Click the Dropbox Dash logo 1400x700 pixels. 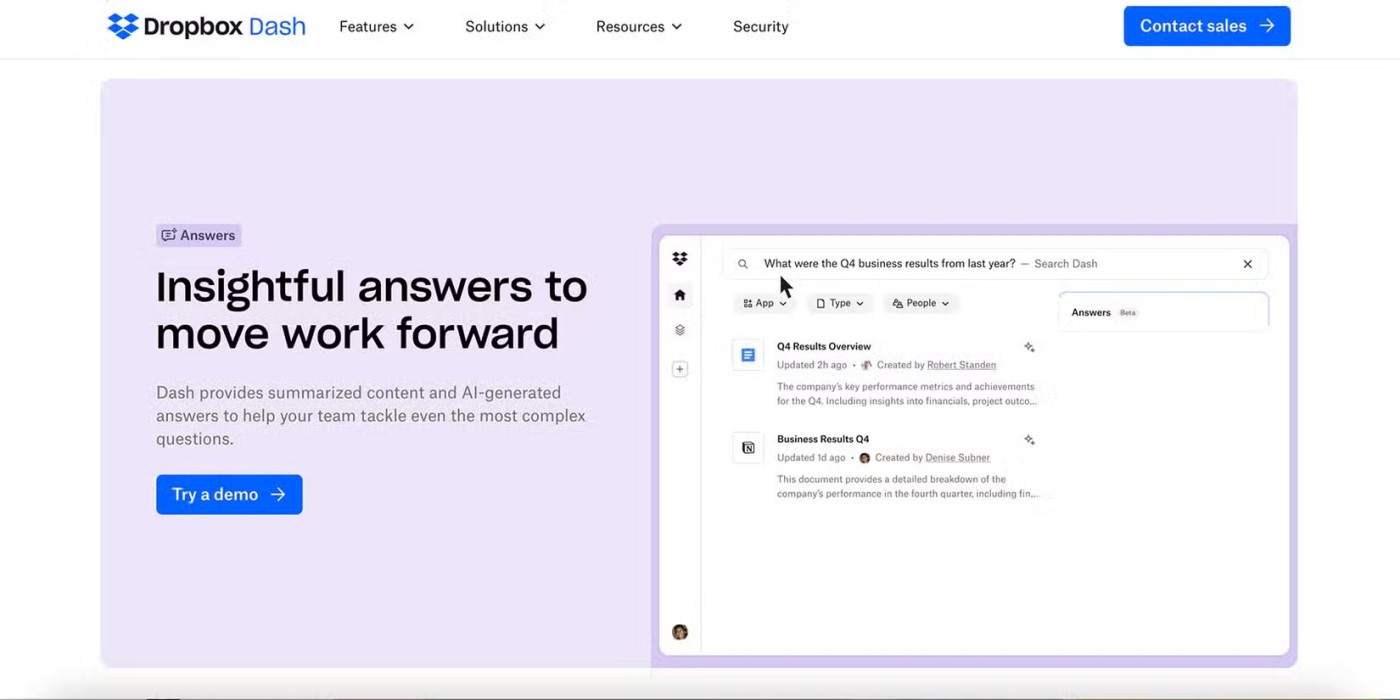pyautogui.click(x=206, y=27)
